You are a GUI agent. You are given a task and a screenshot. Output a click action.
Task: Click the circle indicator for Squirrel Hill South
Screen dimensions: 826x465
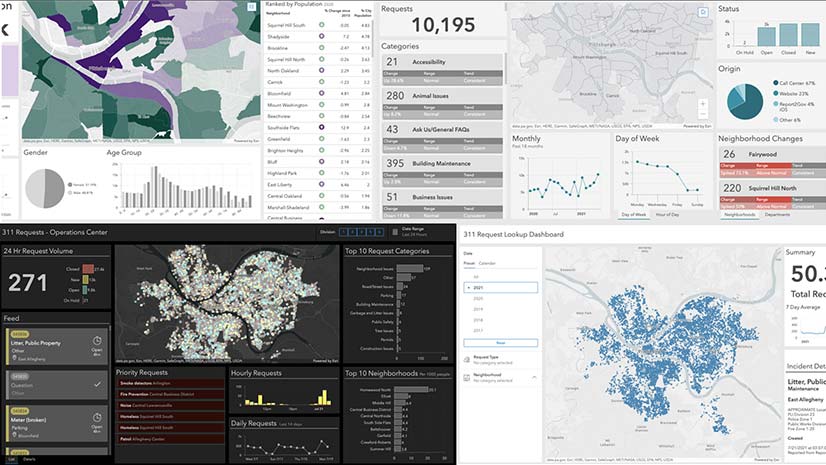[x=321, y=25]
